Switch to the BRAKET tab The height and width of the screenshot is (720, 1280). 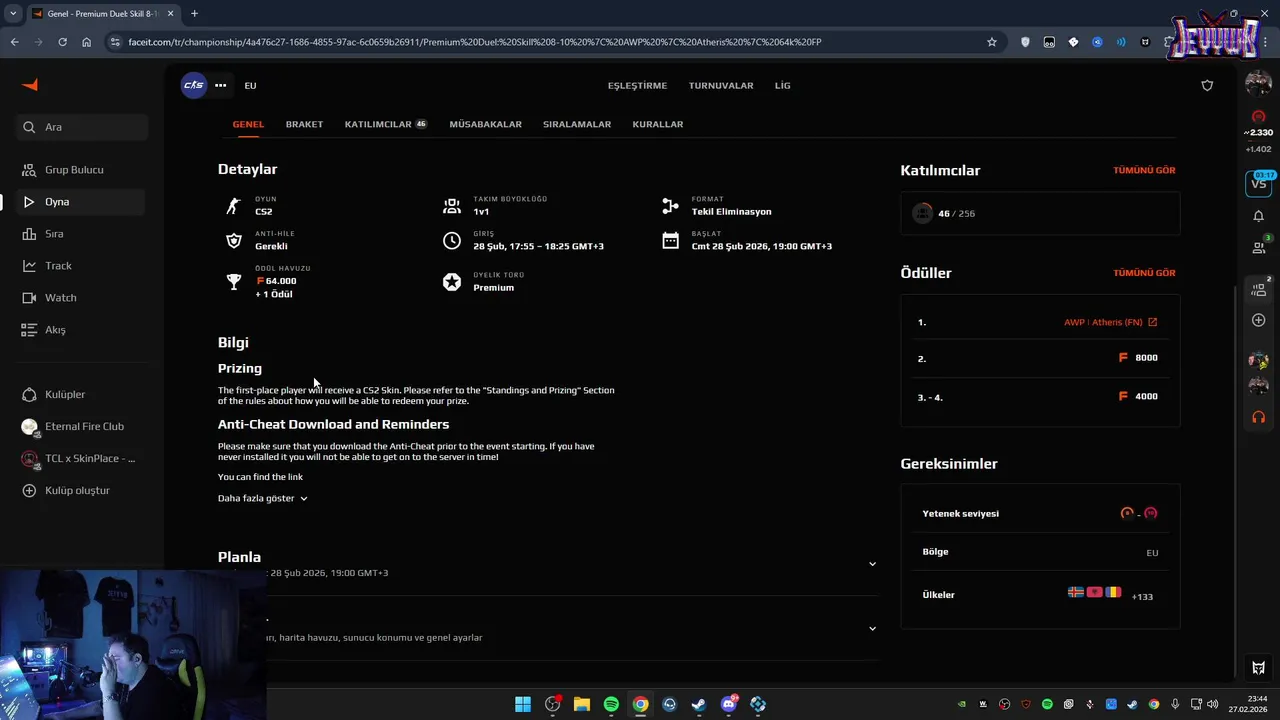(304, 124)
